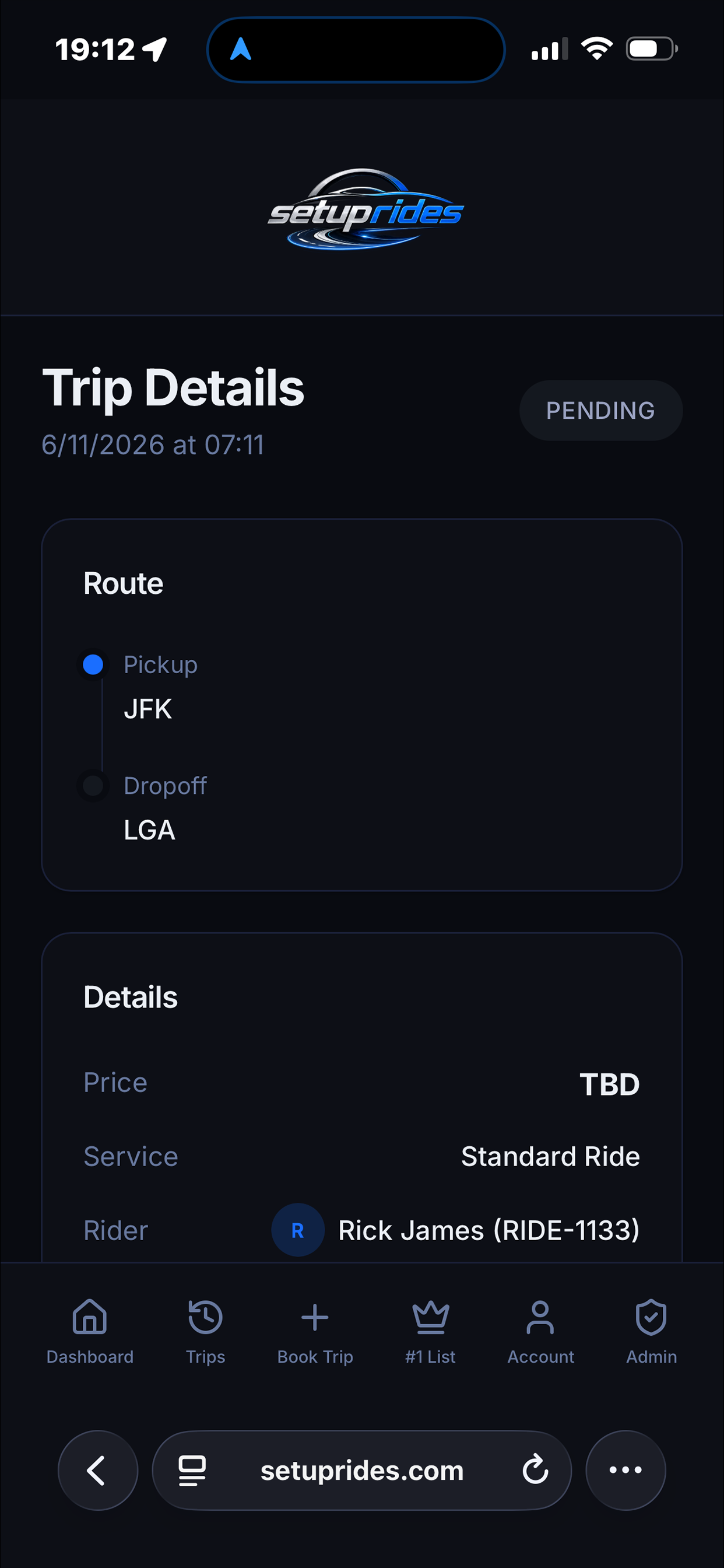The width and height of the screenshot is (724, 1568).
Task: Open the Account person icon
Action: [x=540, y=1317]
